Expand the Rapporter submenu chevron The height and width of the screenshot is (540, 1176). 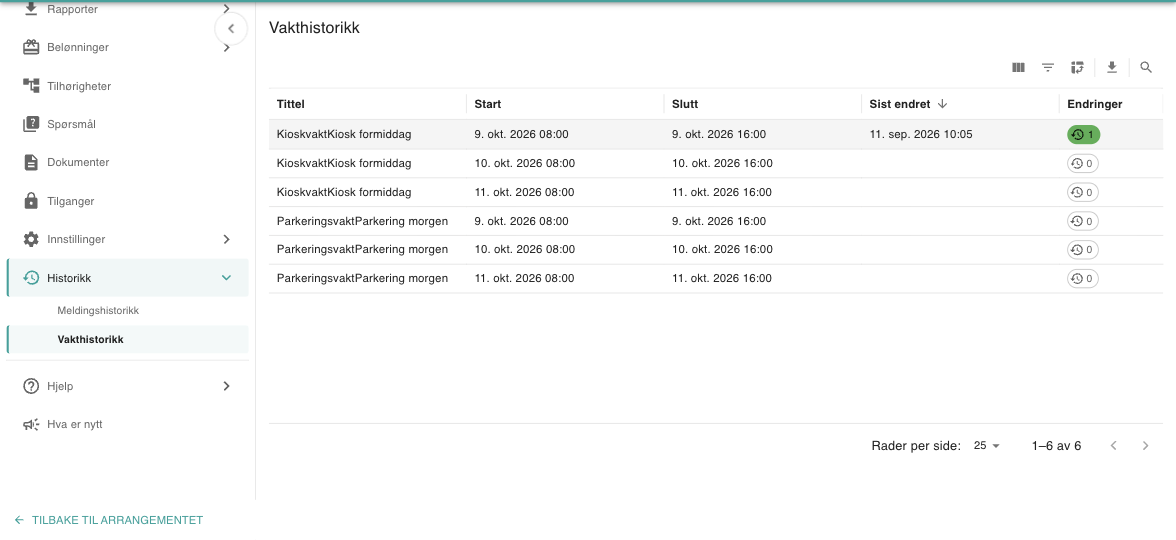226,9
